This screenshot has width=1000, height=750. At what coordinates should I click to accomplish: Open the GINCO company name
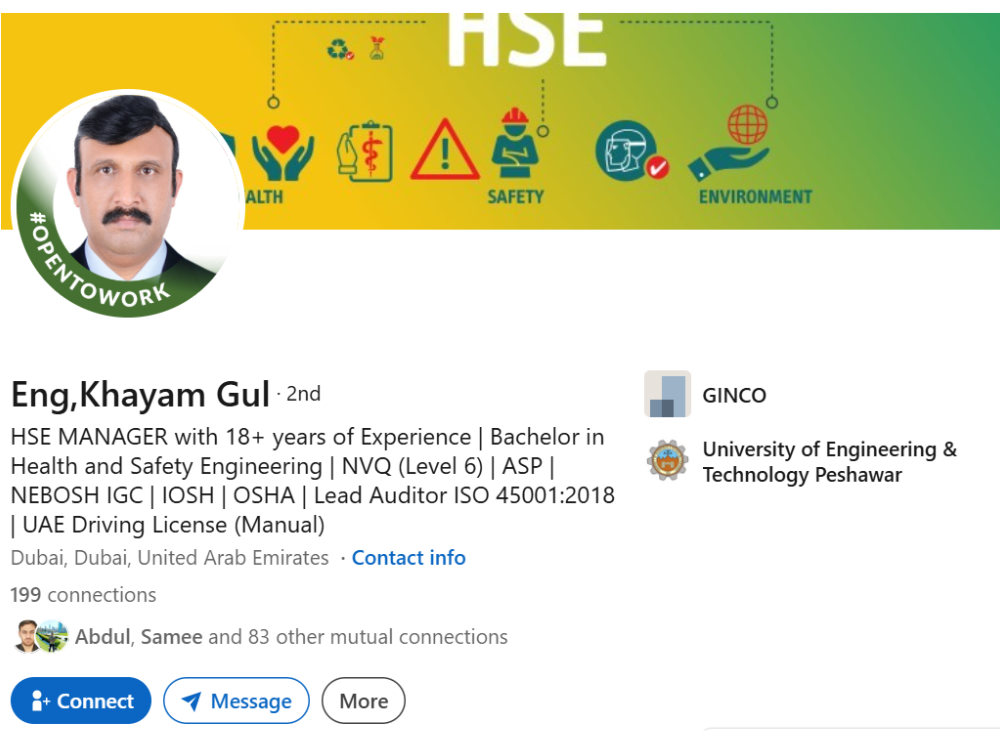734,395
